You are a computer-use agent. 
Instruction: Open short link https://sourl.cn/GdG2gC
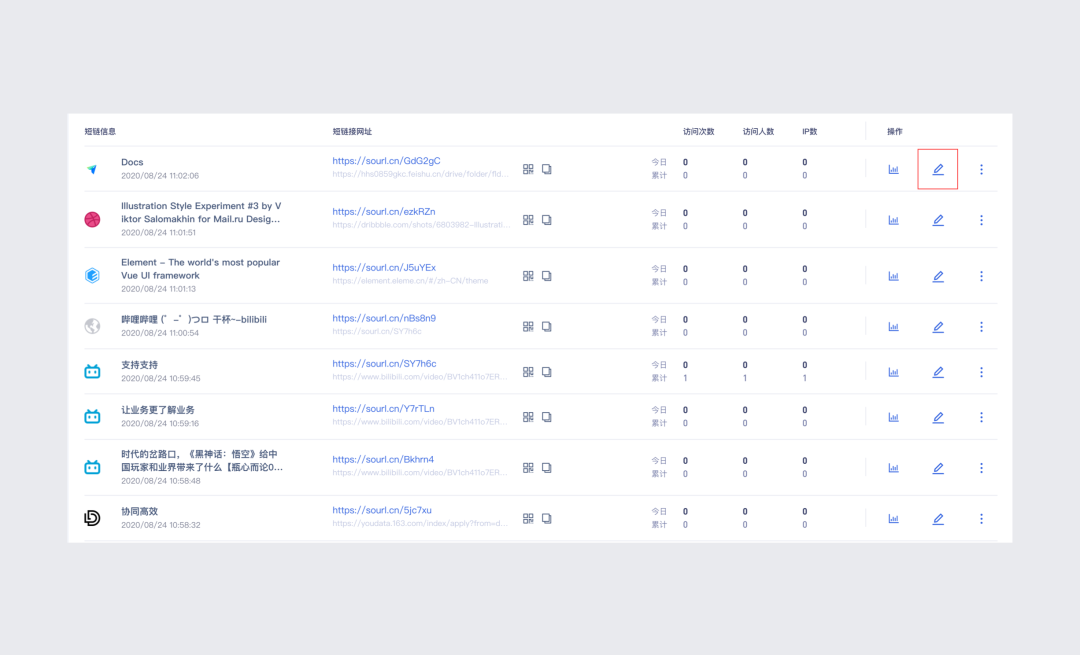click(x=386, y=161)
